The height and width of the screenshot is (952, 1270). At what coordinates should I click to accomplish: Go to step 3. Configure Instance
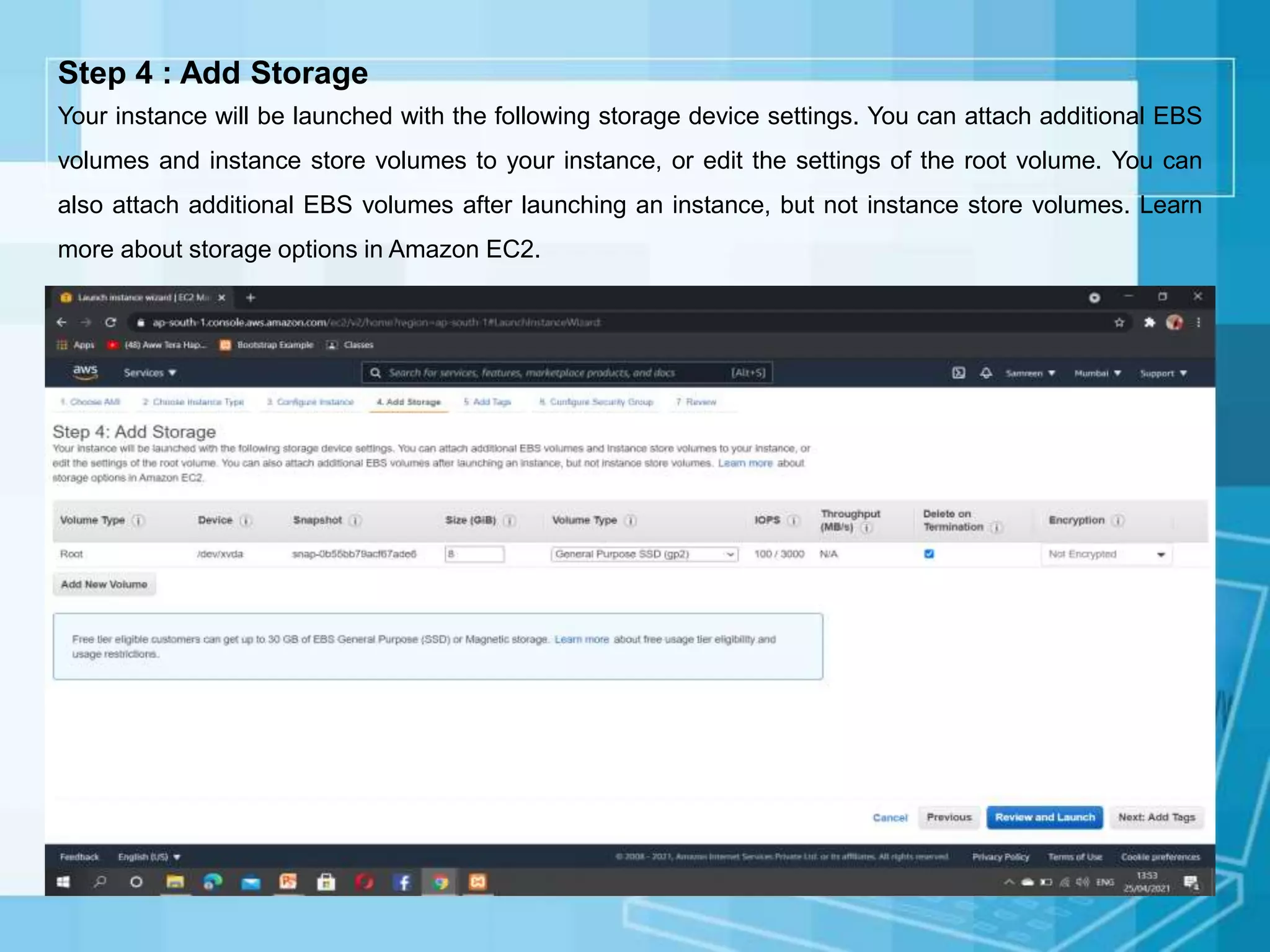pyautogui.click(x=310, y=402)
